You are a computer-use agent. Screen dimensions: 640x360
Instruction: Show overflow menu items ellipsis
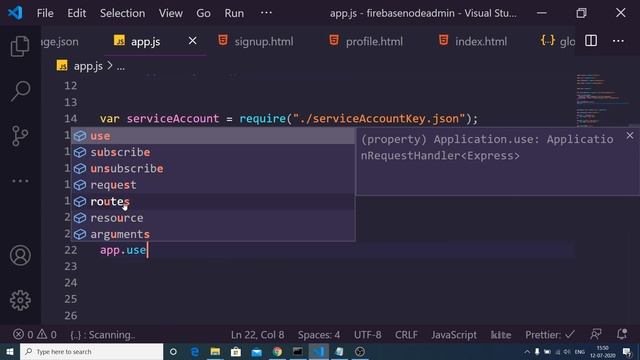266,13
